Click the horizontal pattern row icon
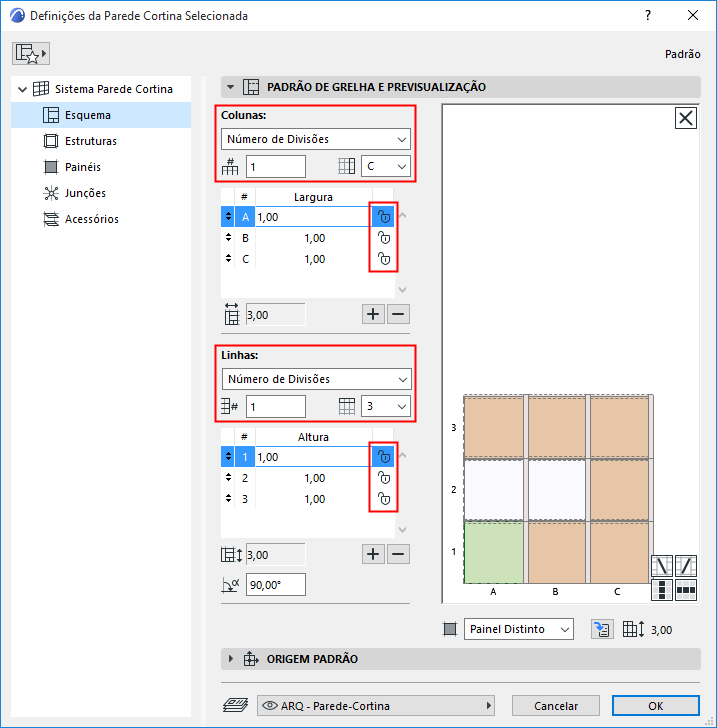Image resolution: width=717 pixels, height=728 pixels. pyautogui.click(x=685, y=590)
